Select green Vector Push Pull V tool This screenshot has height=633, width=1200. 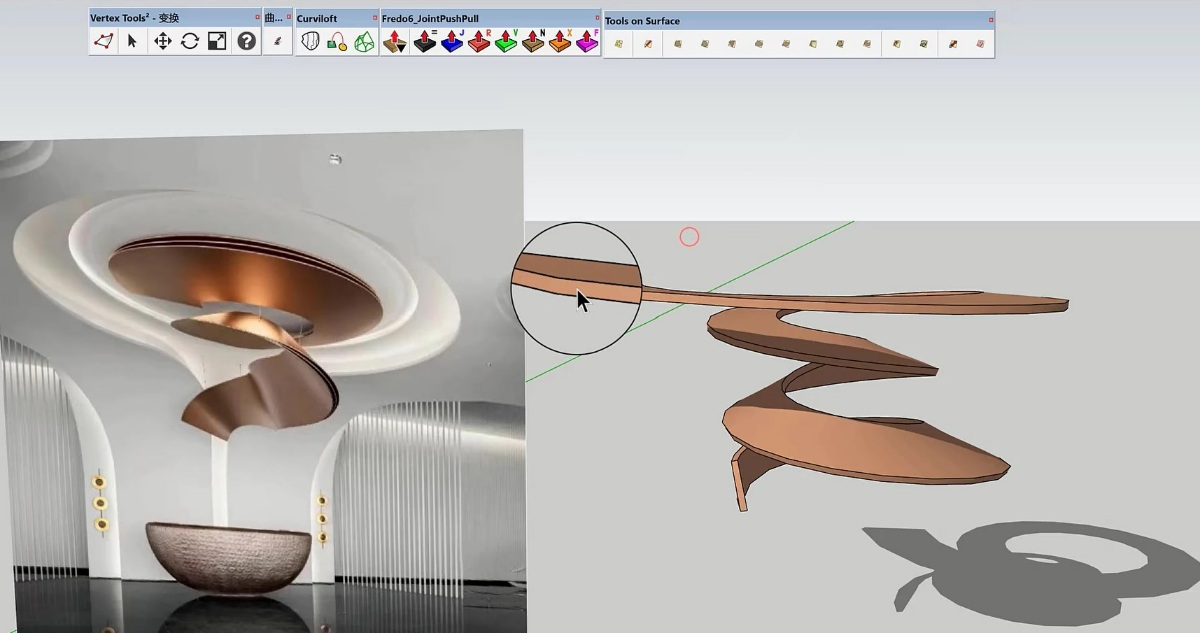click(x=506, y=41)
